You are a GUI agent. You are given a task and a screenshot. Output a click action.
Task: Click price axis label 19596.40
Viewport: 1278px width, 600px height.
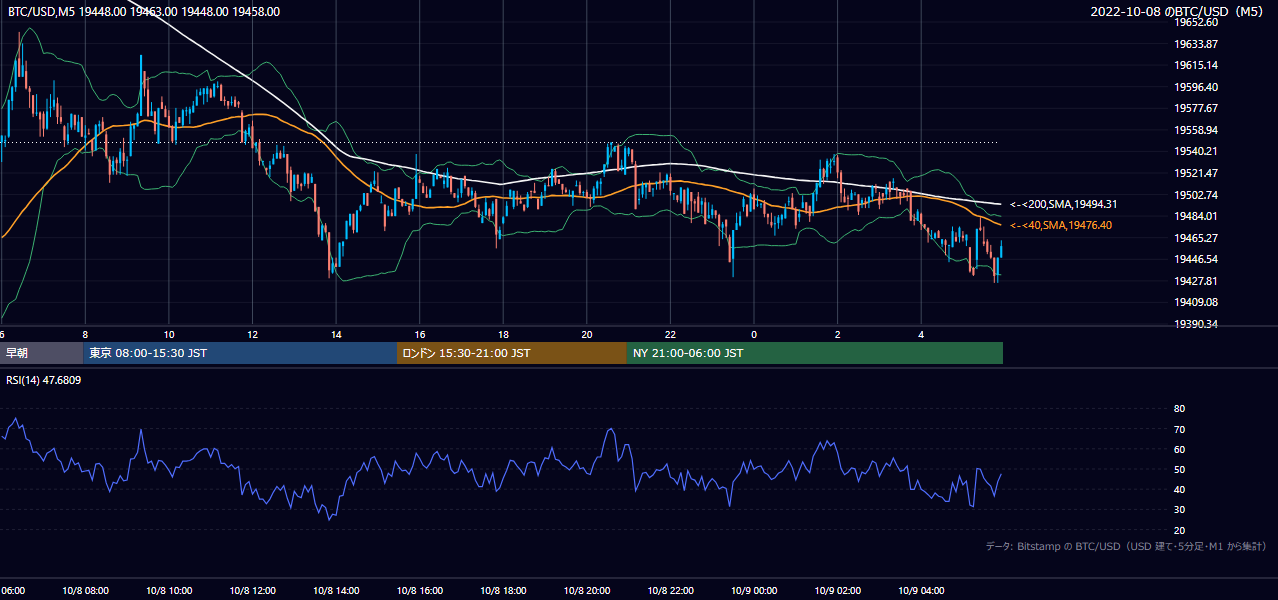tap(1195, 87)
